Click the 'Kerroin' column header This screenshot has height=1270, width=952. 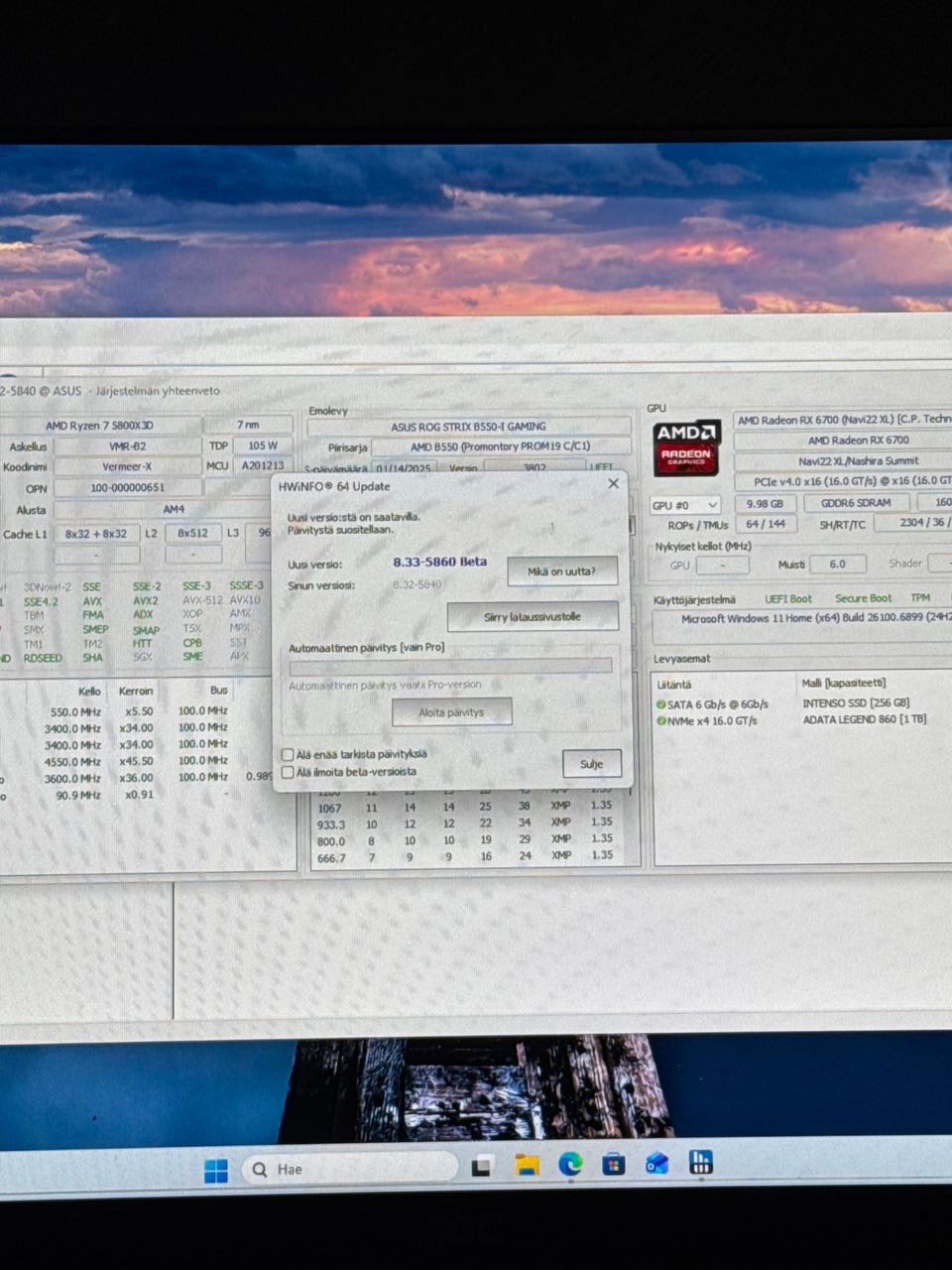136,692
